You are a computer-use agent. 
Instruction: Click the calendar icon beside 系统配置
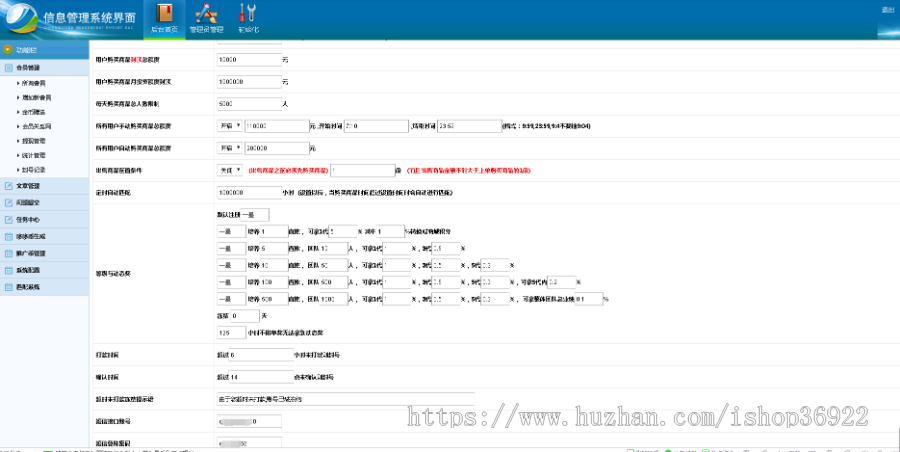point(9,270)
